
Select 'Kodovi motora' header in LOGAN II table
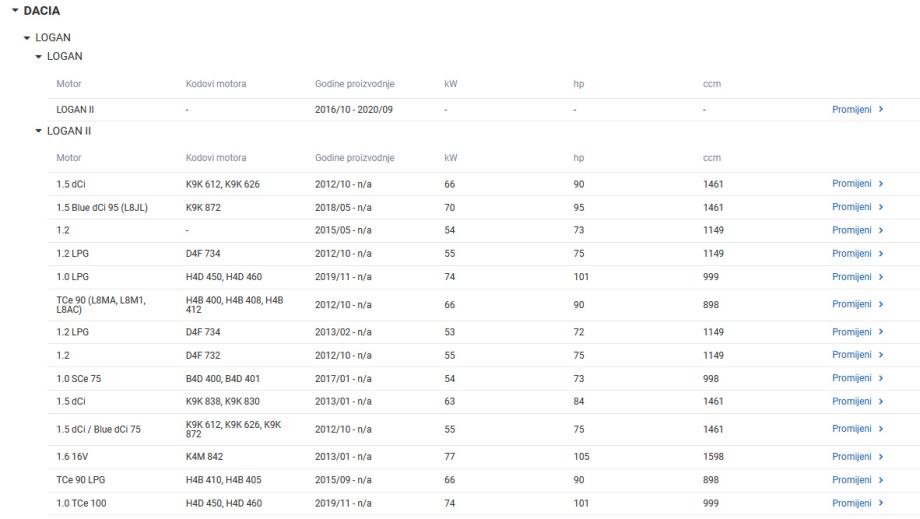coord(216,158)
